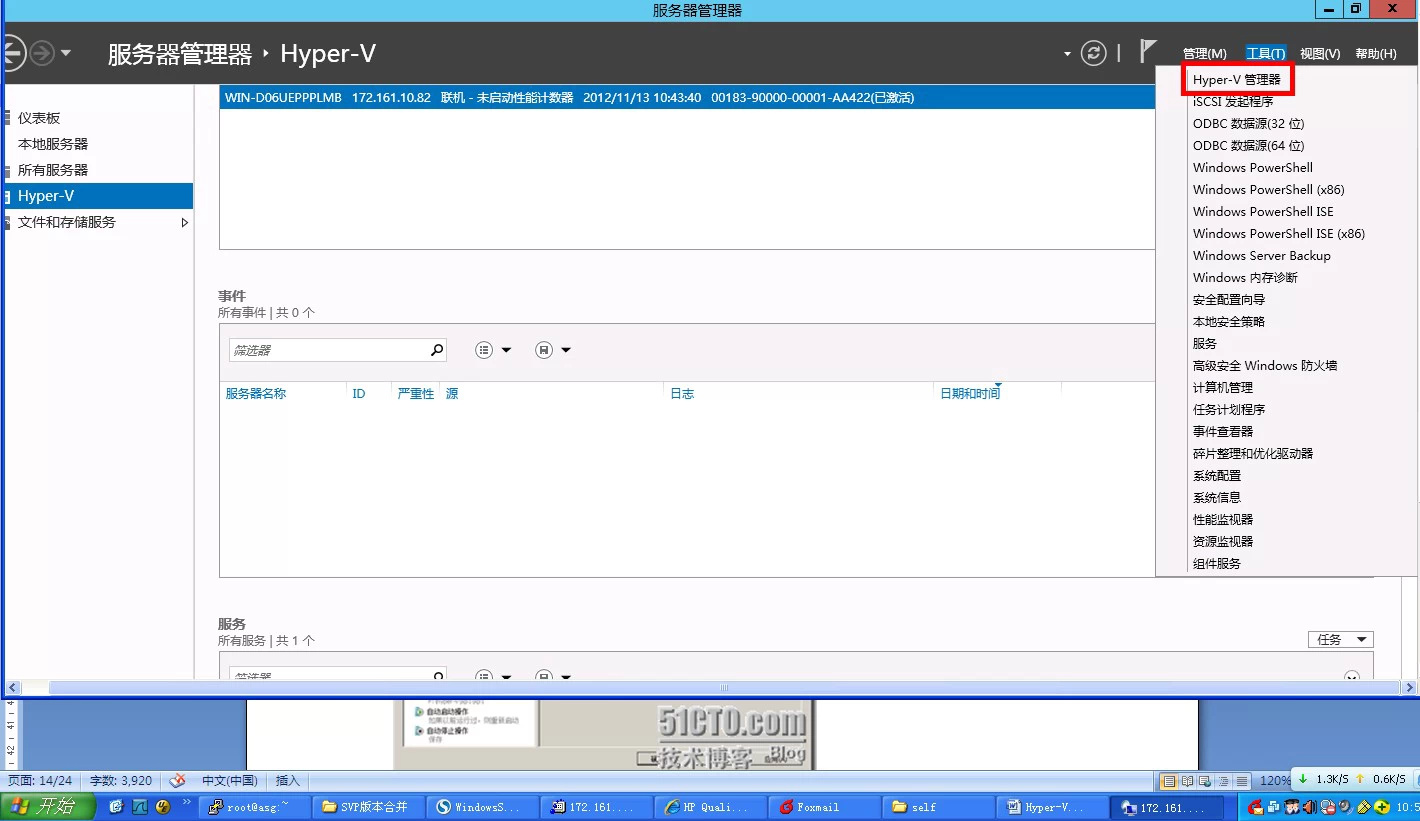
Task: Open the notifications flag icon
Action: (x=1148, y=52)
